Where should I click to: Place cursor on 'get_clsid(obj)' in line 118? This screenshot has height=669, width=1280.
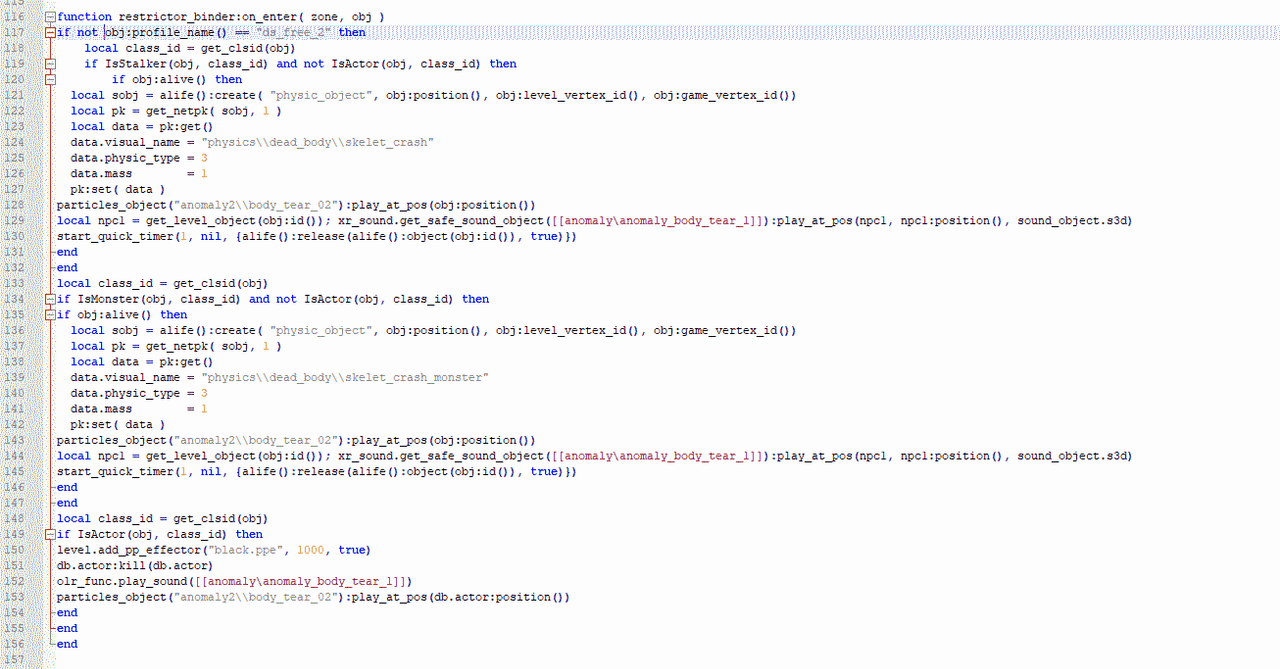click(248, 48)
